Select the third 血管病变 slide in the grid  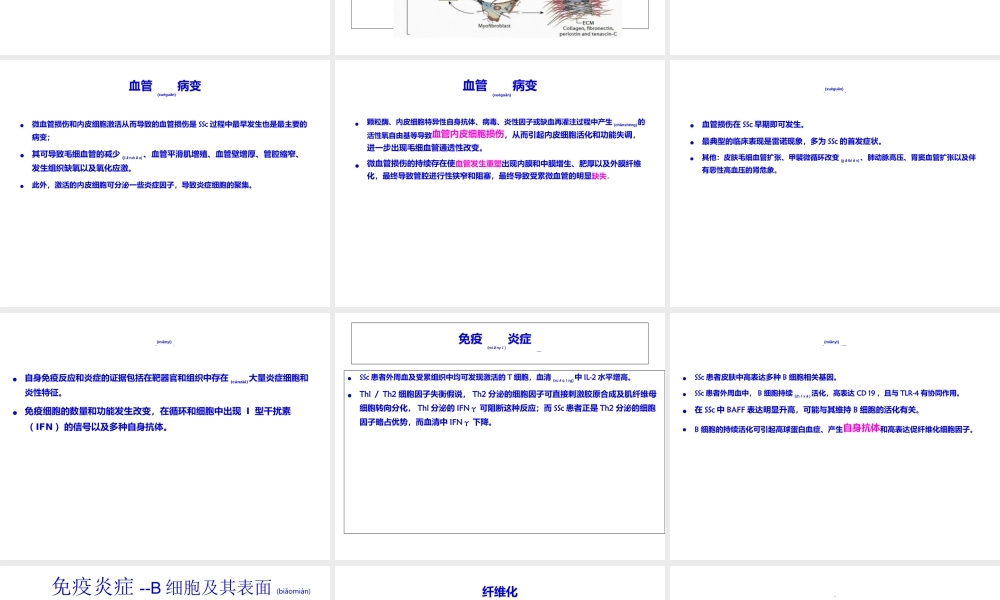836,180
